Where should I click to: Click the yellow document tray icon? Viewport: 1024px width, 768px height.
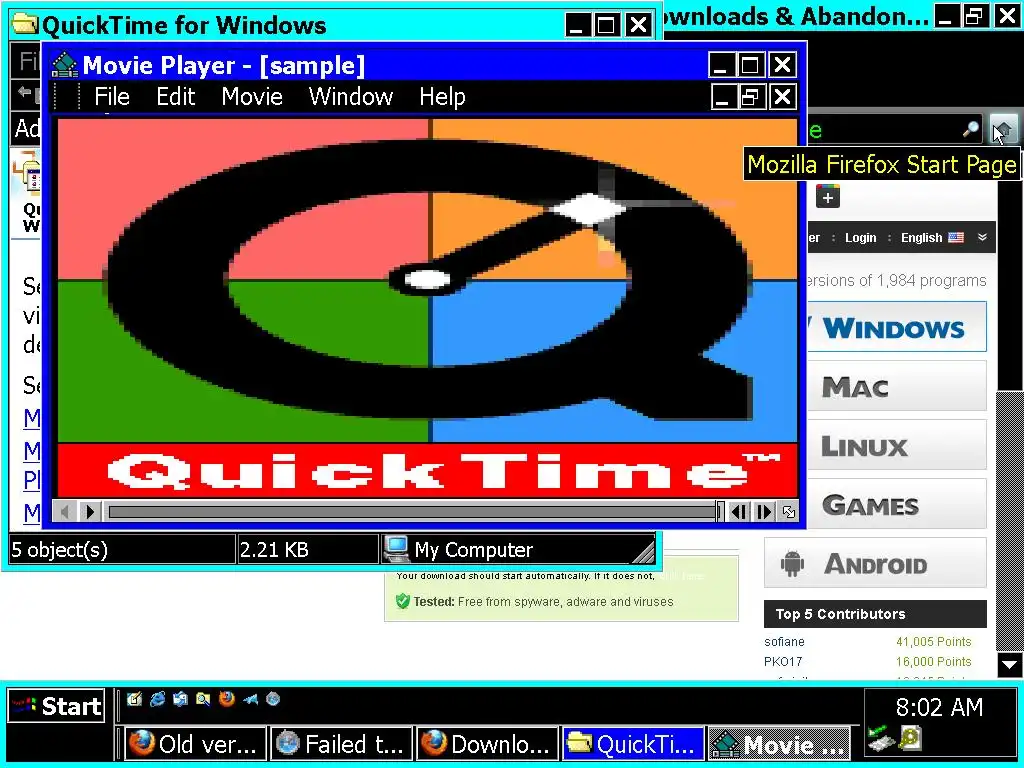point(910,738)
